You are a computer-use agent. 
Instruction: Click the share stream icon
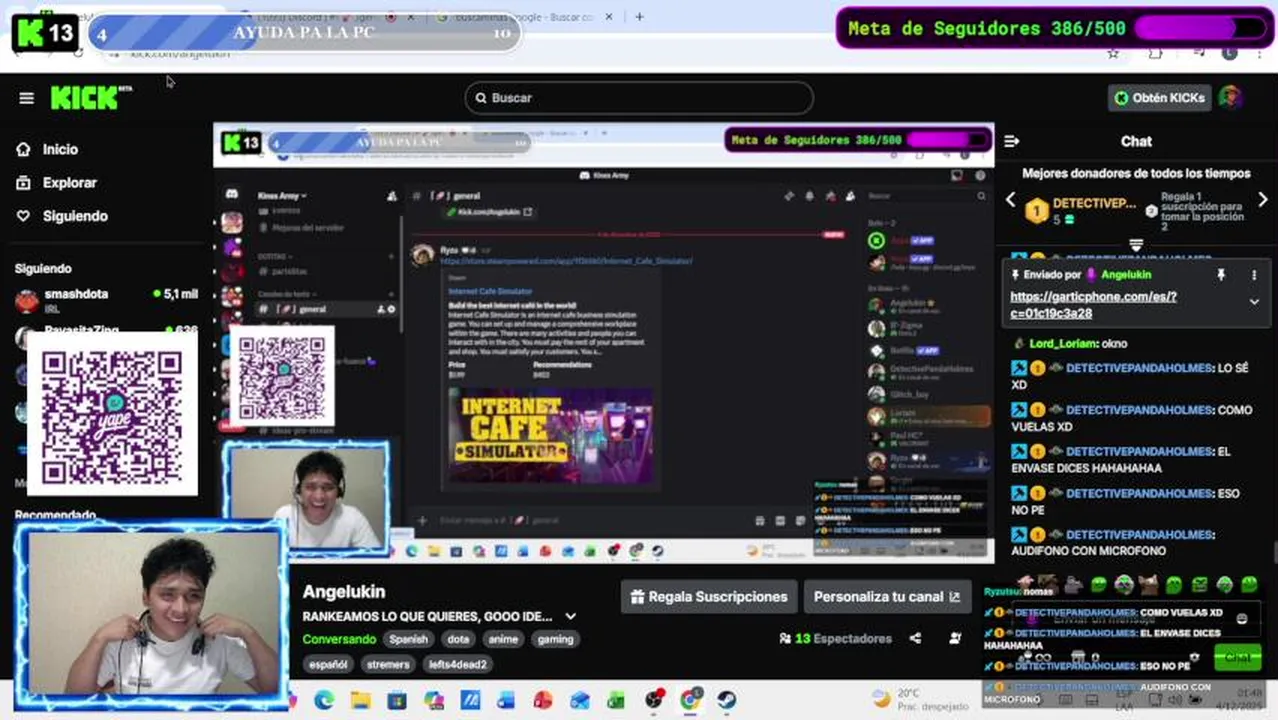[915, 638]
